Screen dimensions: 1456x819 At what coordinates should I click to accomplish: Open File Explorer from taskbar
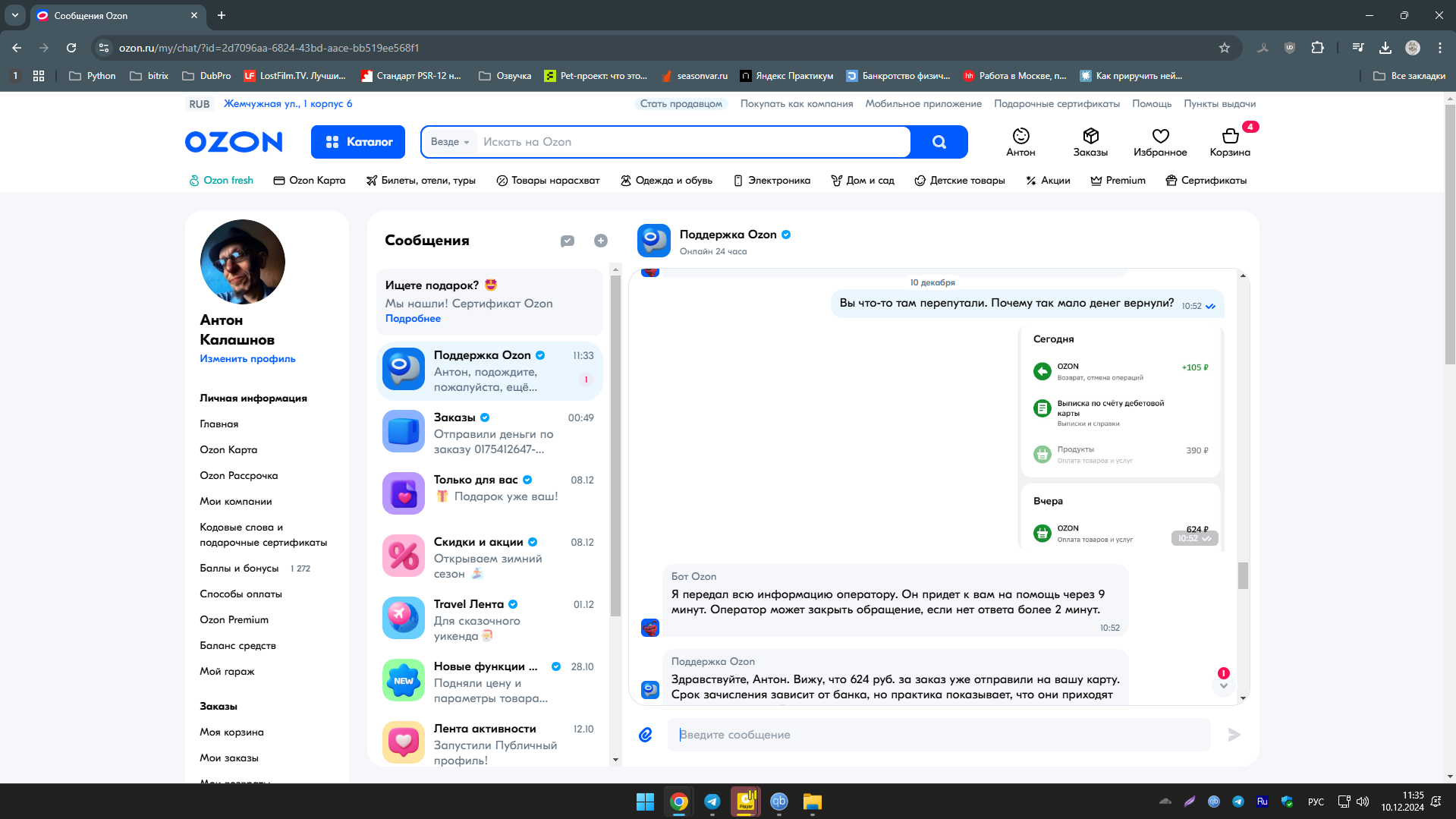click(x=813, y=802)
